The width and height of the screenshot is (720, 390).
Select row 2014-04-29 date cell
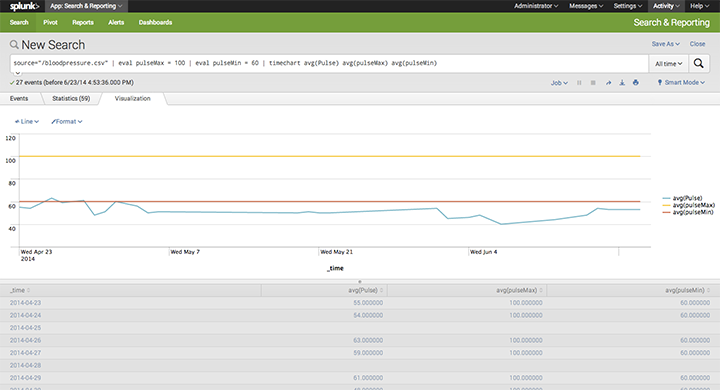tap(25, 378)
